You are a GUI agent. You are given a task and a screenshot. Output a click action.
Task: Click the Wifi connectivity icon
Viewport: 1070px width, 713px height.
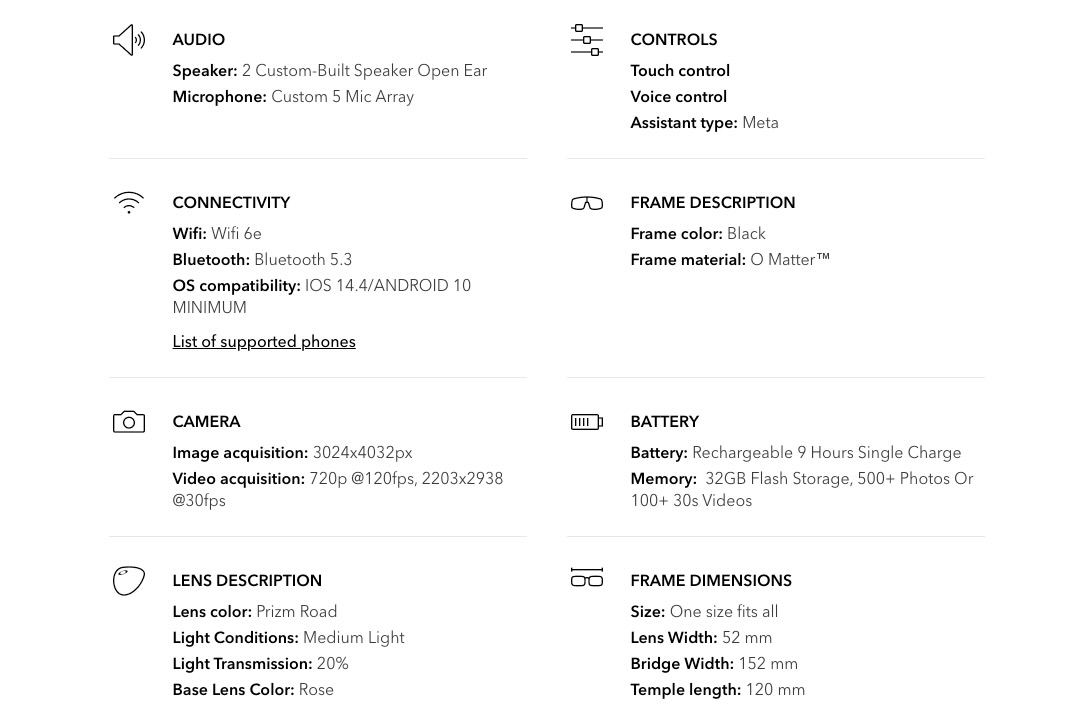(129, 203)
